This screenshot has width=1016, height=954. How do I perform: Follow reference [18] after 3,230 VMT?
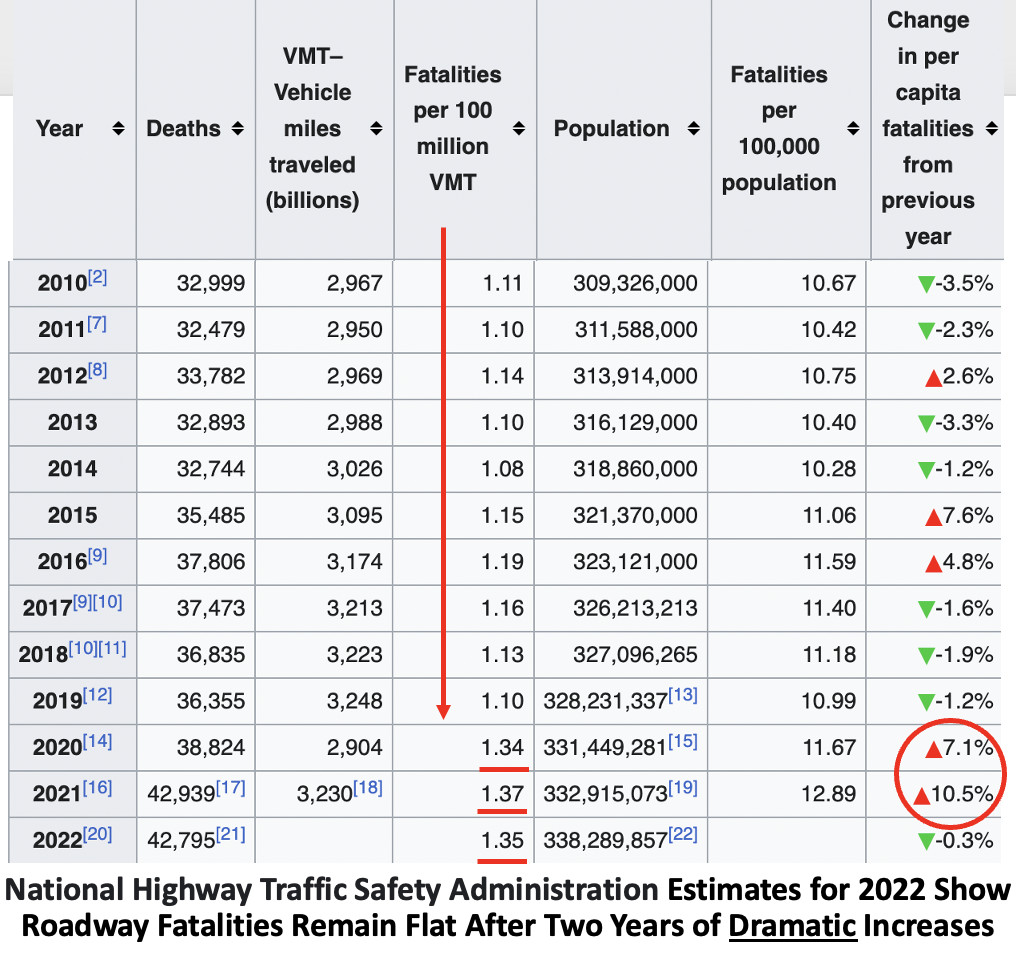[369, 788]
